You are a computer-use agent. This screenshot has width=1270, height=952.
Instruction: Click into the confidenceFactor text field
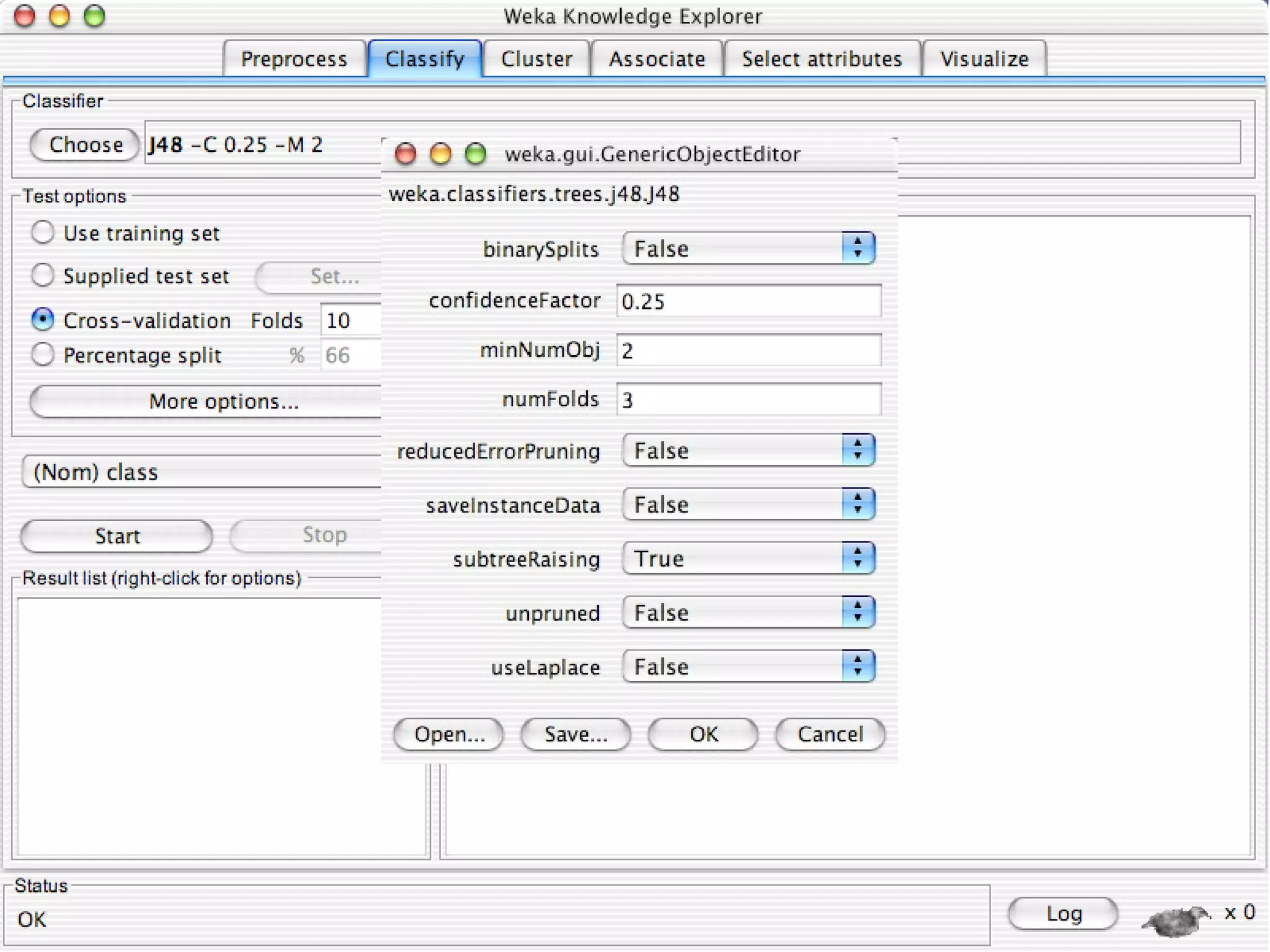[748, 301]
